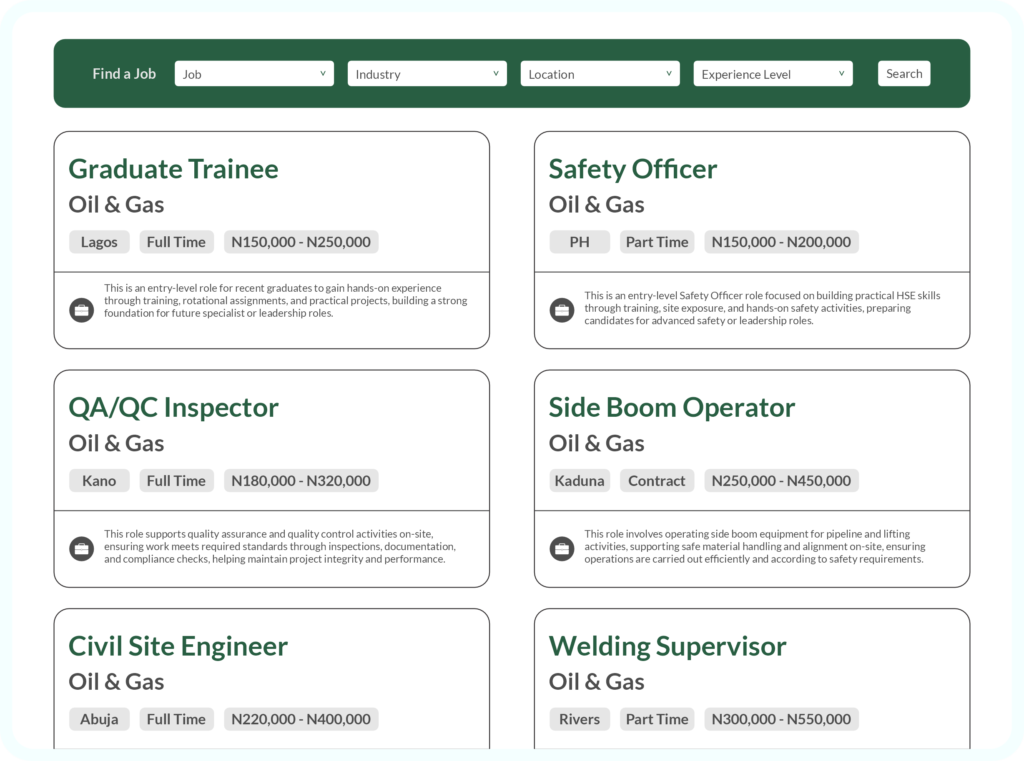This screenshot has height=761, width=1024.
Task: Open the Civil Site Engineer job
Action: [x=178, y=646]
